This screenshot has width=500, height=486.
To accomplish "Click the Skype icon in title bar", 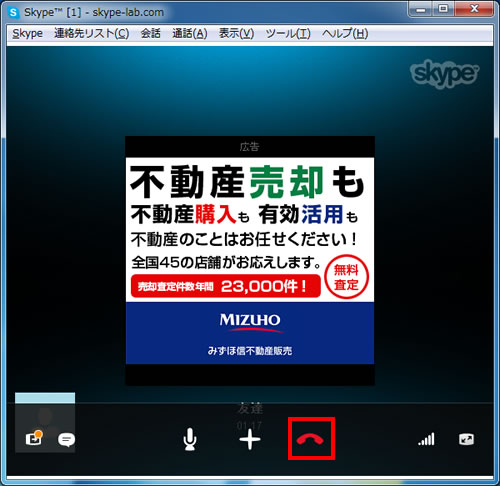I will click(x=13, y=13).
